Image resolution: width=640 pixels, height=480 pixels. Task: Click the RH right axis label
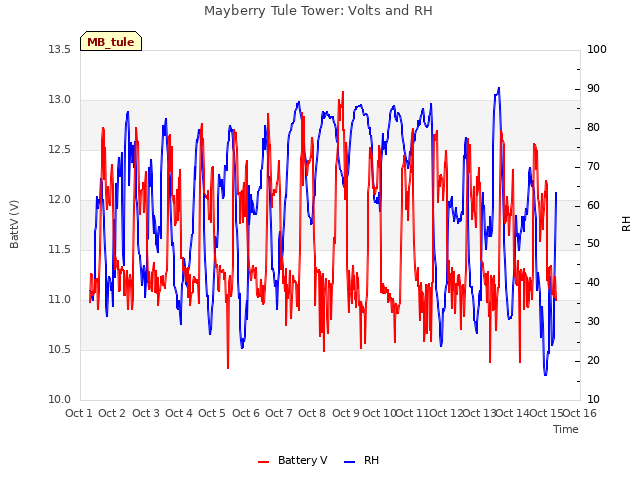[626, 224]
